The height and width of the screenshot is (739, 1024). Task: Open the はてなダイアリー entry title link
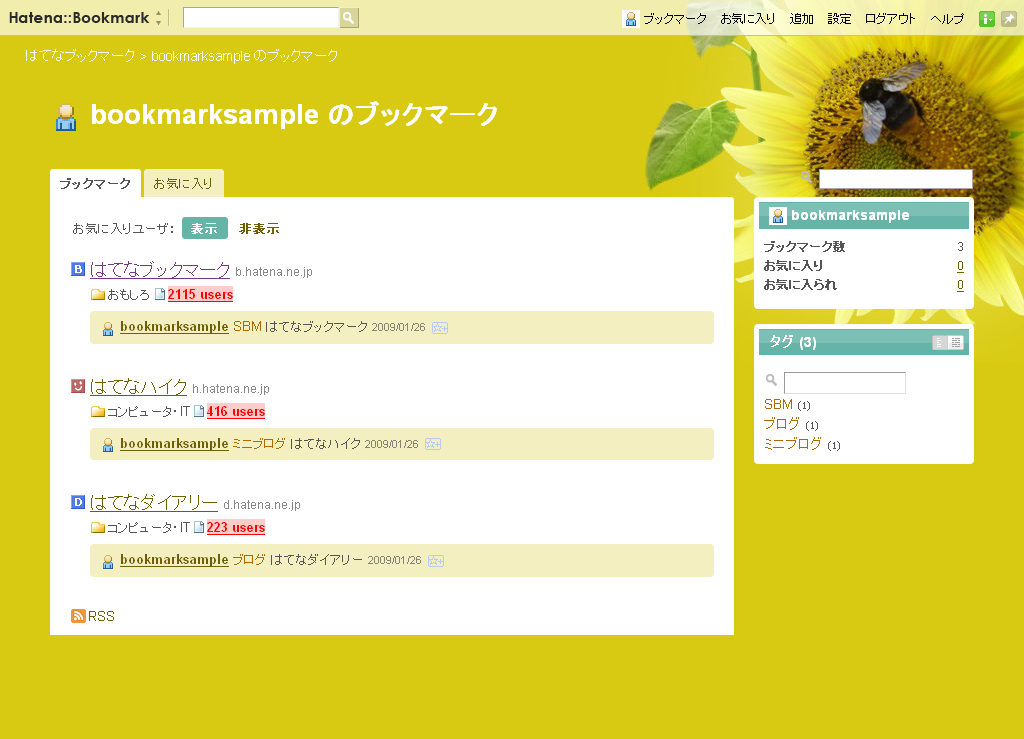[x=153, y=502]
